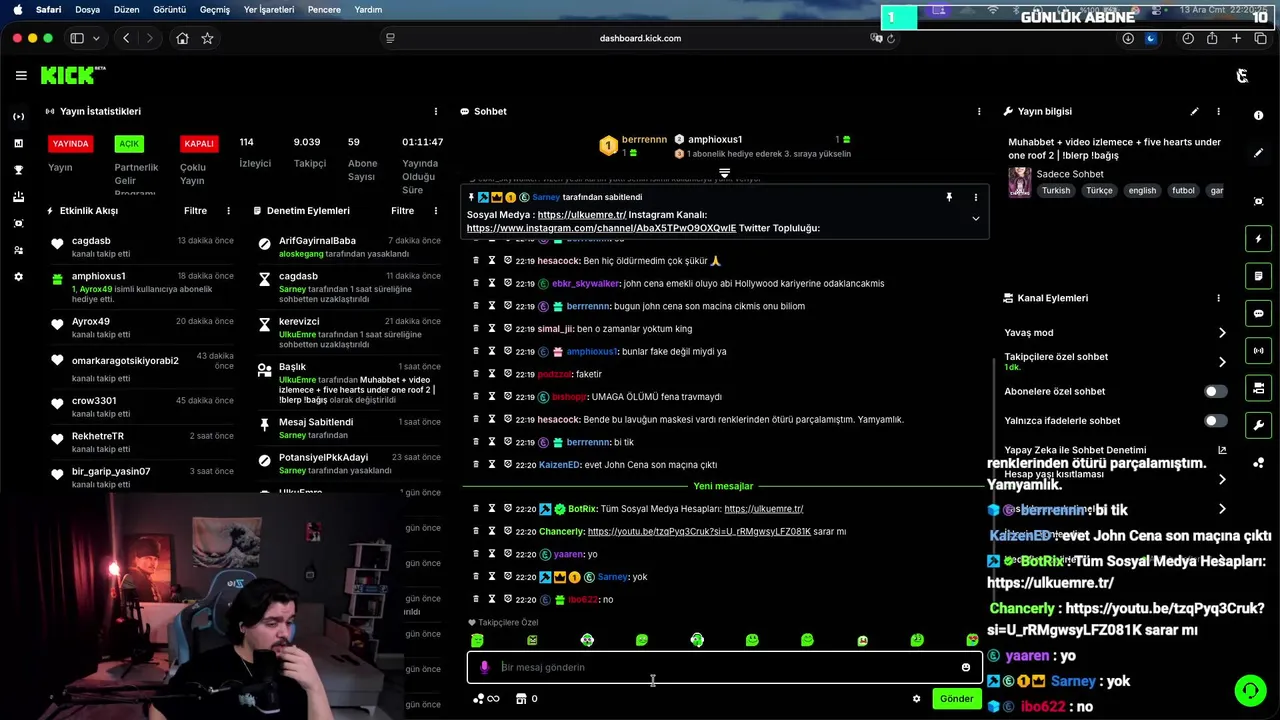Image resolution: width=1280 pixels, height=720 pixels.
Task: Open Kanal Eylemleri three-dot menu
Action: [x=1218, y=298]
